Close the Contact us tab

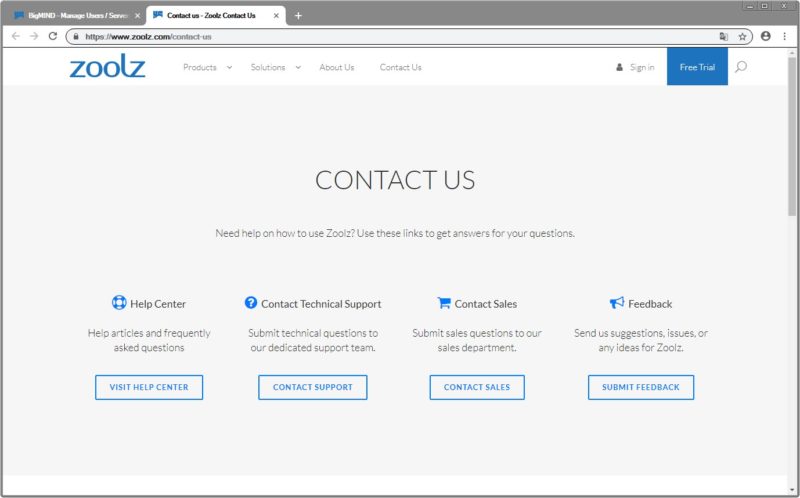tap(276, 16)
